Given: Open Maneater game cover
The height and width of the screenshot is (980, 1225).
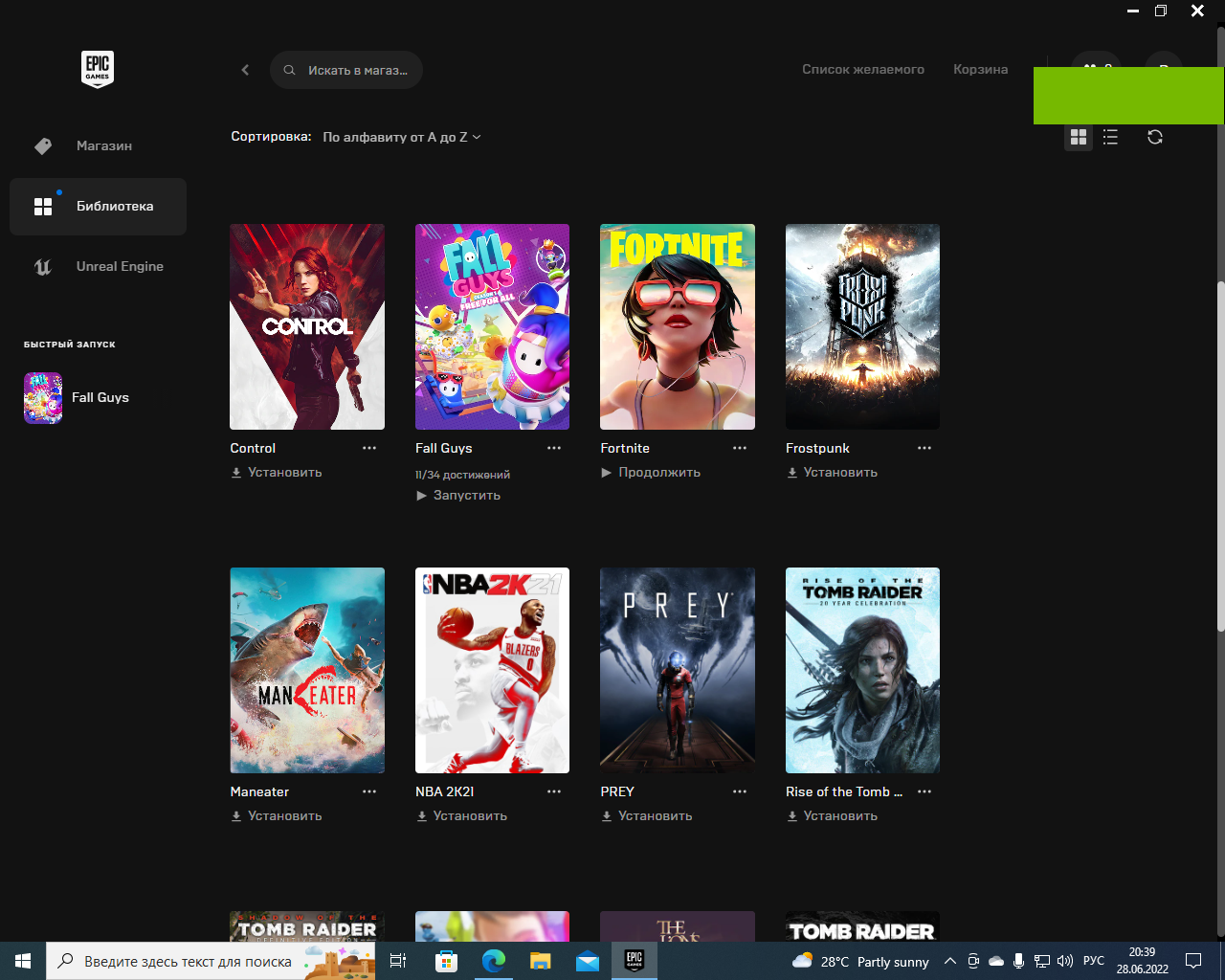Looking at the screenshot, I should point(307,670).
